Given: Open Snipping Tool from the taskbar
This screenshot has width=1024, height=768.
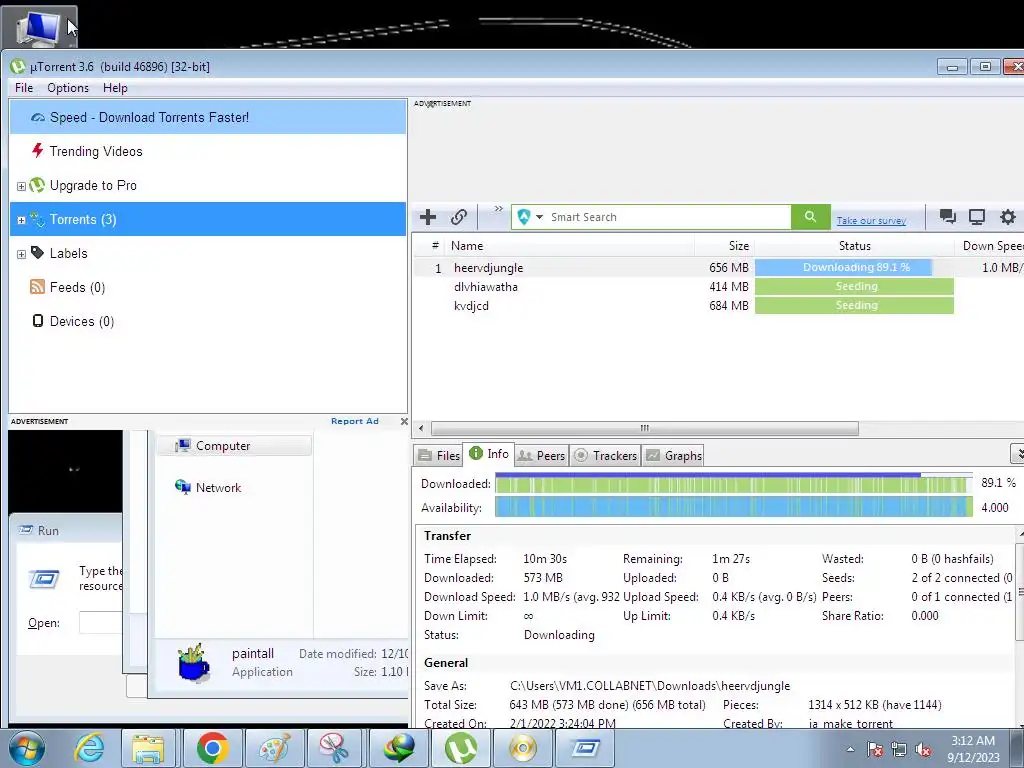Looking at the screenshot, I should (x=334, y=748).
